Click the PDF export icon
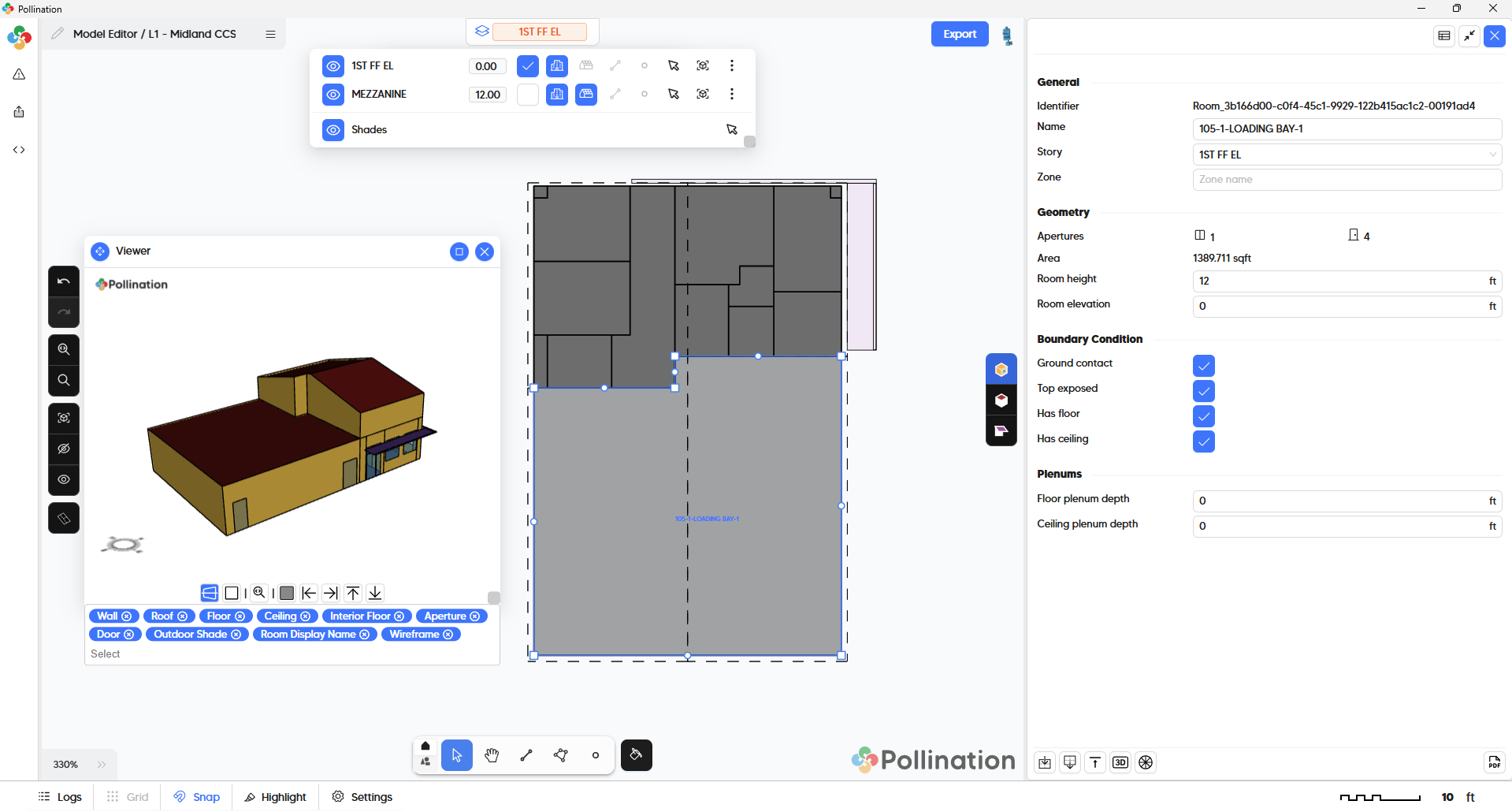 (x=1494, y=762)
